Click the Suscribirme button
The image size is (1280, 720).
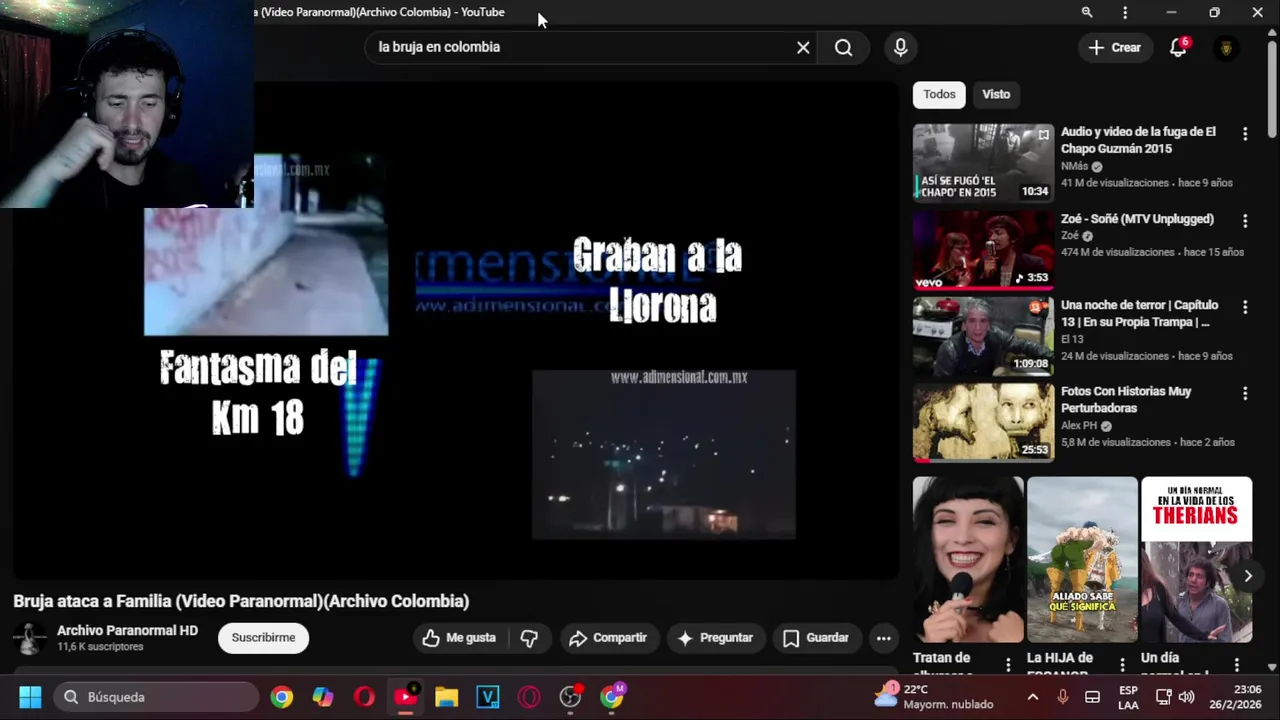[263, 638]
